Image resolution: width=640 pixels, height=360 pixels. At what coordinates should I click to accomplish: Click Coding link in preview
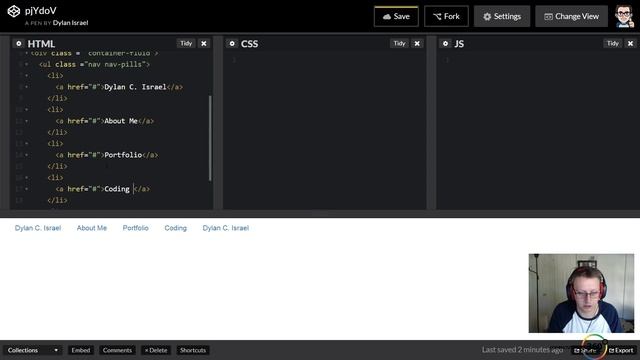tap(176, 228)
